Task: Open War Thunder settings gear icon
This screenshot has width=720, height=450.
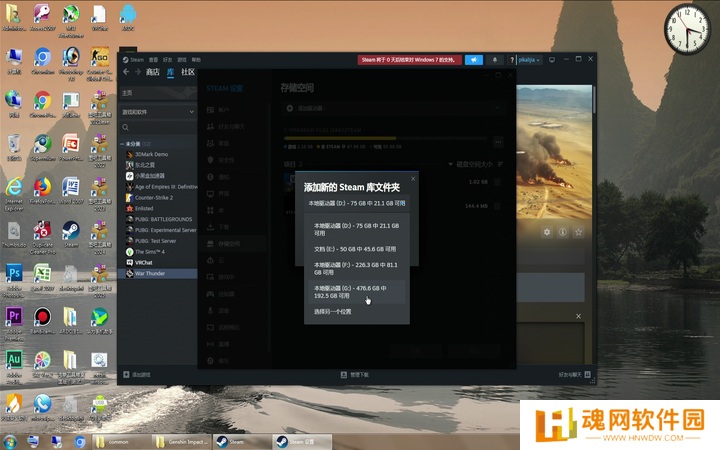Action: [547, 232]
